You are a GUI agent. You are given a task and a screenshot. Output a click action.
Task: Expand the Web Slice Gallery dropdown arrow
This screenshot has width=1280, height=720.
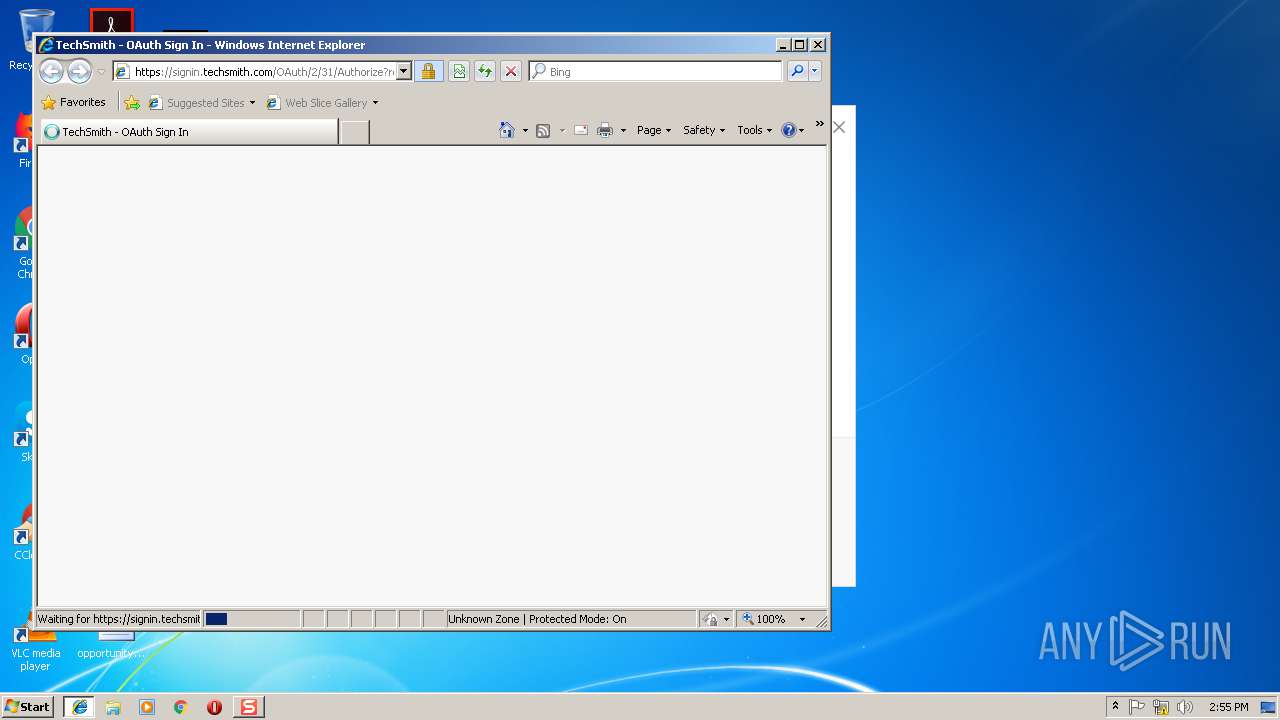click(x=376, y=103)
